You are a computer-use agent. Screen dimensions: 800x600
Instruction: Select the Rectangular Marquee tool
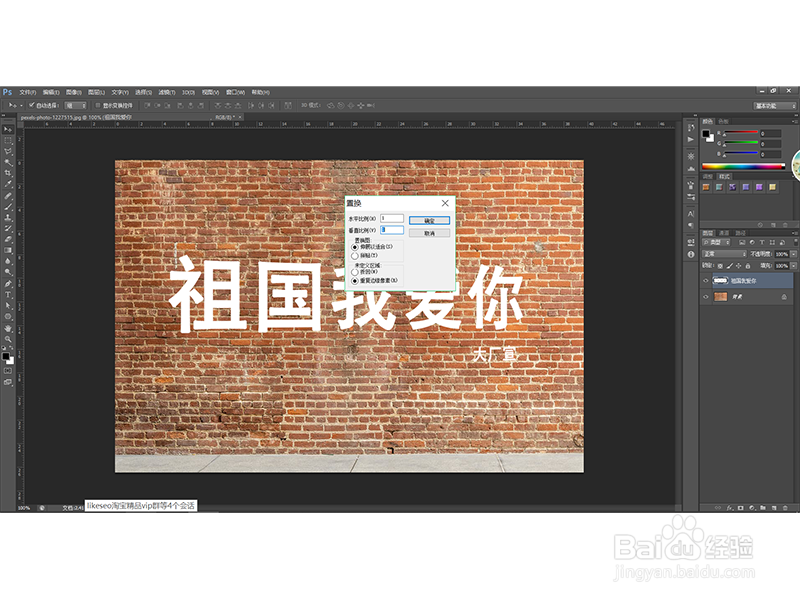click(x=8, y=141)
